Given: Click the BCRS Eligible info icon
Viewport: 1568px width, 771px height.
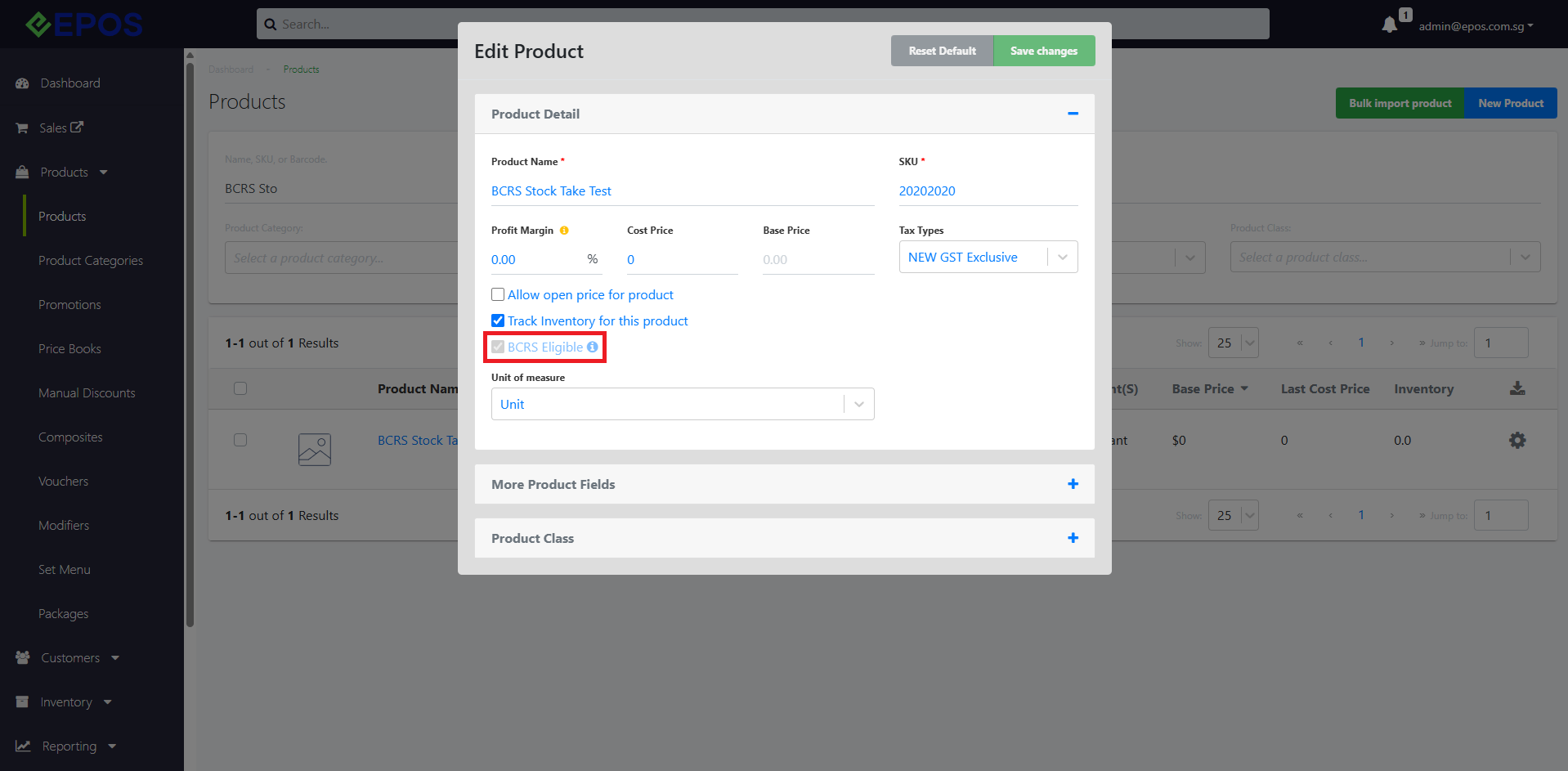Looking at the screenshot, I should (x=593, y=347).
